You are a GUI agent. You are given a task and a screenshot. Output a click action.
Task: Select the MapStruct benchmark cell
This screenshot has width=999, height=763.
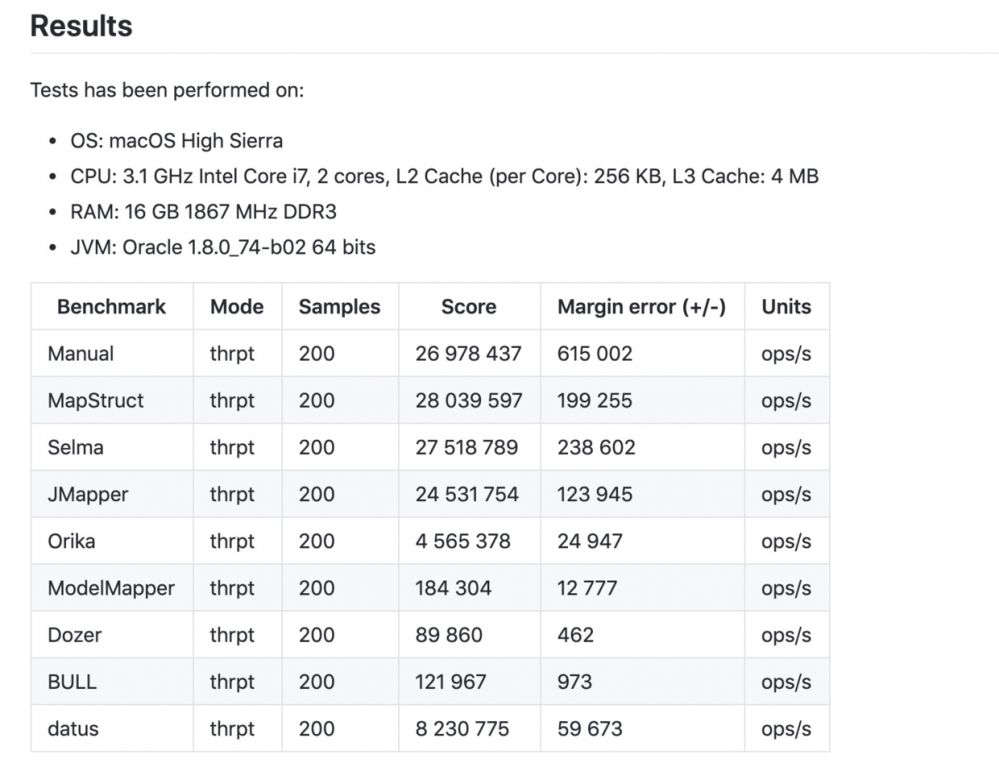(96, 401)
